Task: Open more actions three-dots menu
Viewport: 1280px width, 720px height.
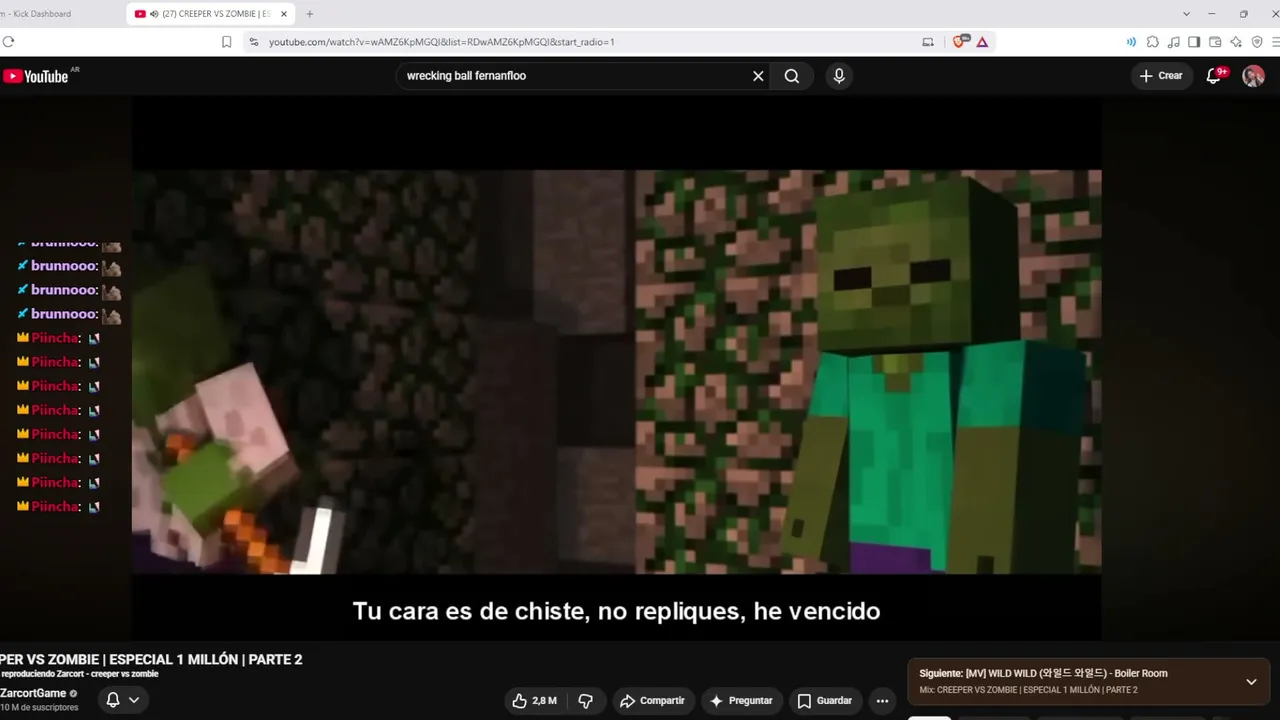Action: tap(882, 701)
